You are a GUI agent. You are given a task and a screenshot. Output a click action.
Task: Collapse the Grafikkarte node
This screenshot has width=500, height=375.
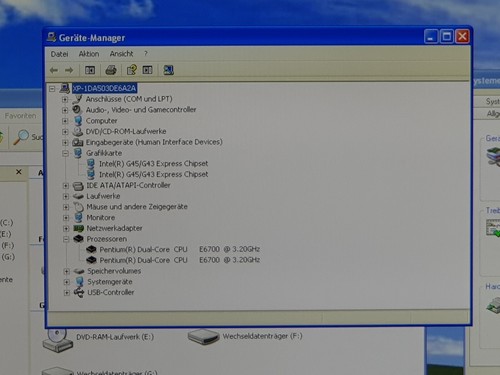pos(65,153)
